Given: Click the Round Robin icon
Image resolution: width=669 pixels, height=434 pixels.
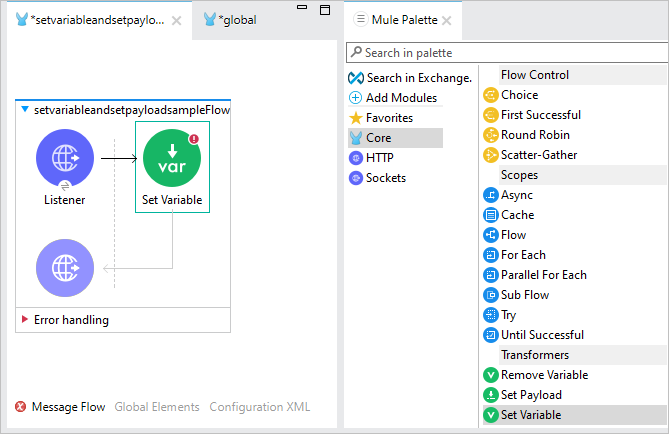Looking at the screenshot, I should 491,135.
